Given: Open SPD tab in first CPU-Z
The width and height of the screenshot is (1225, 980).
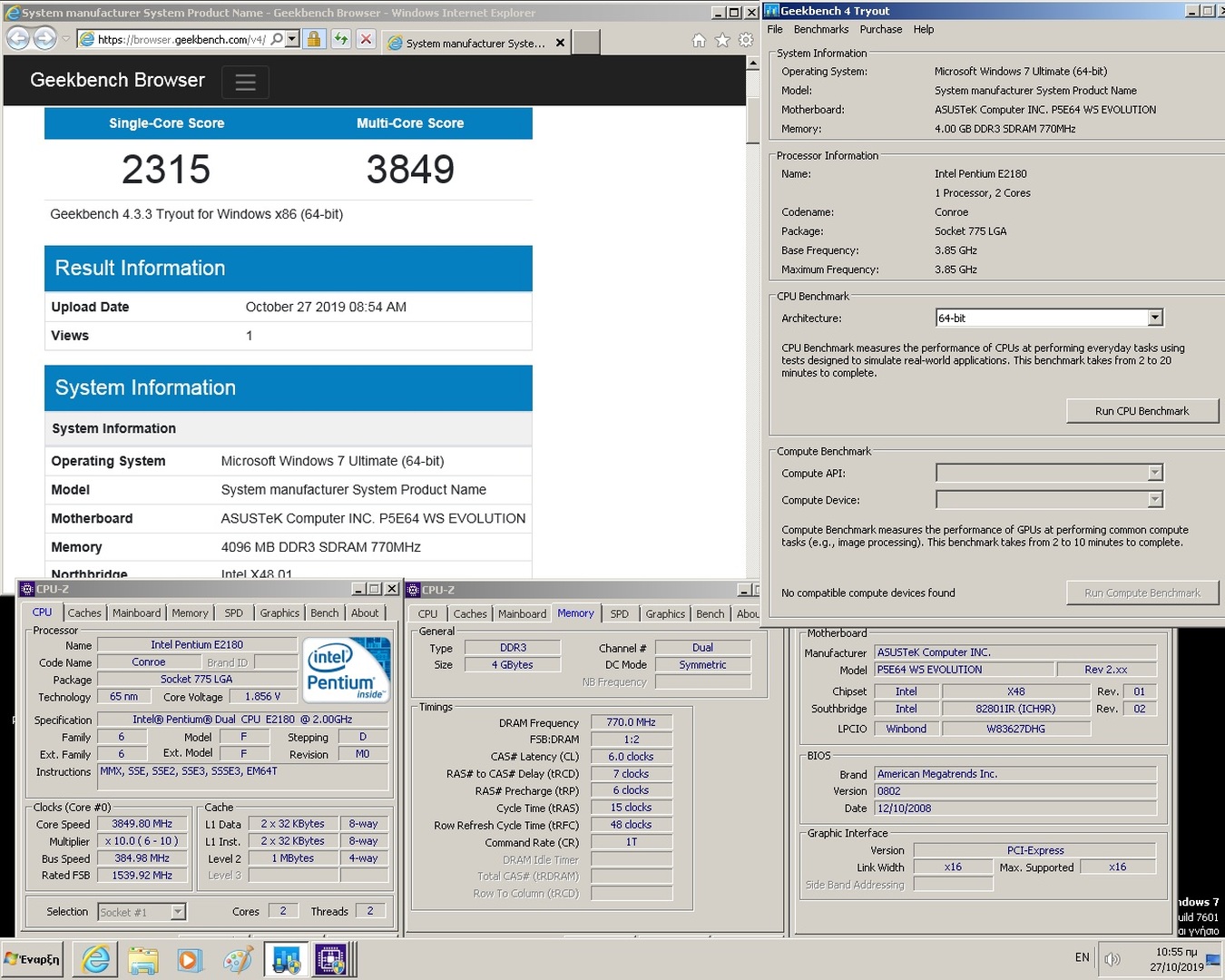Looking at the screenshot, I should click(x=234, y=613).
